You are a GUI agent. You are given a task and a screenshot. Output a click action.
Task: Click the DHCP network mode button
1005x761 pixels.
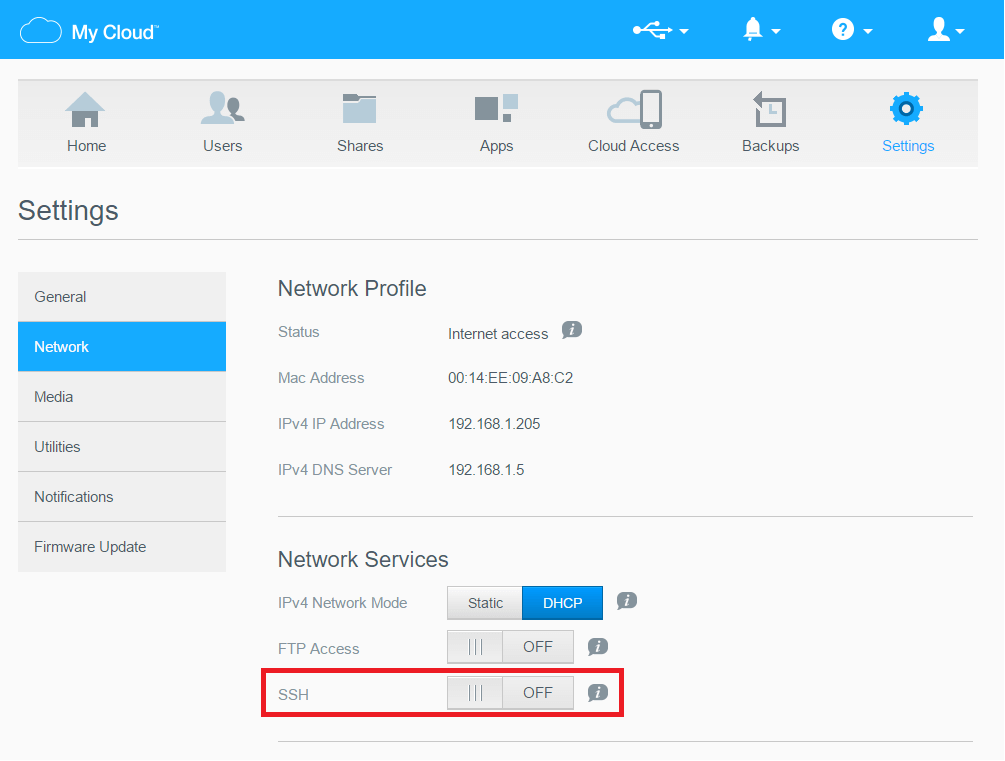(562, 603)
